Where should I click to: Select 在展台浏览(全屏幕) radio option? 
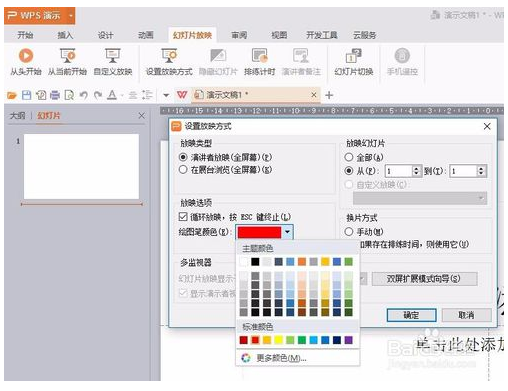183,170
